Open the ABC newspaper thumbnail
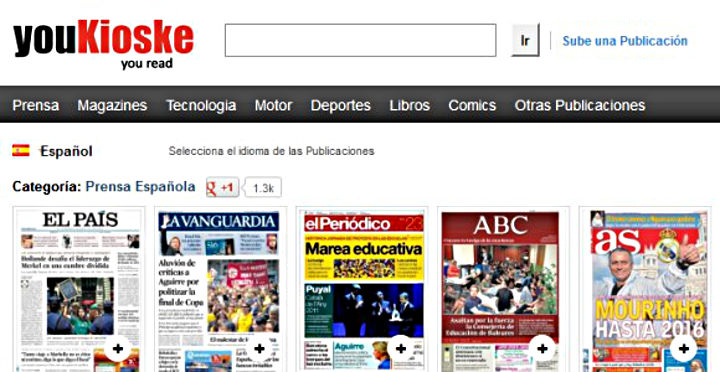 pyautogui.click(x=500, y=289)
